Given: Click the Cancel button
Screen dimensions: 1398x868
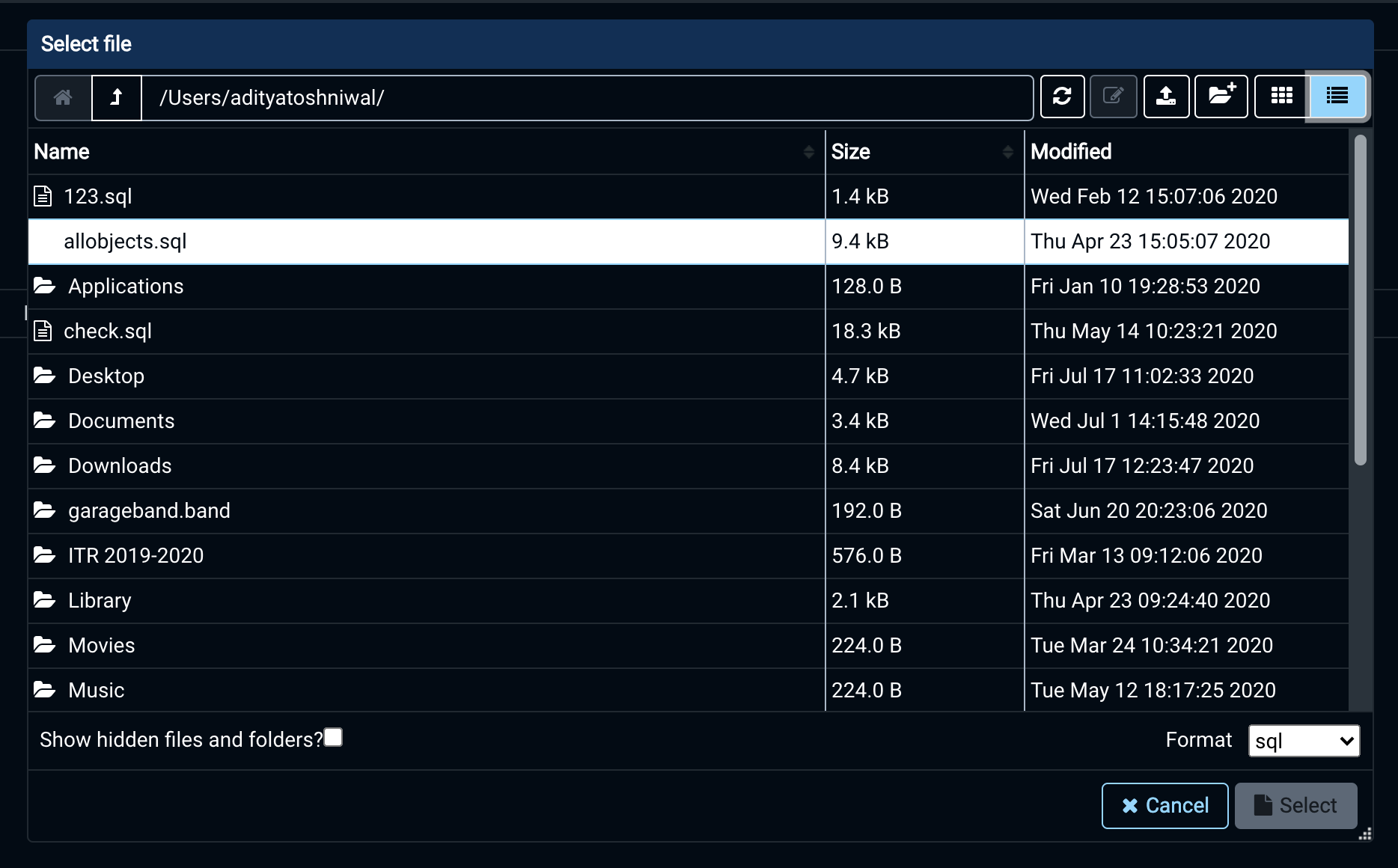Looking at the screenshot, I should pyautogui.click(x=1165, y=805).
